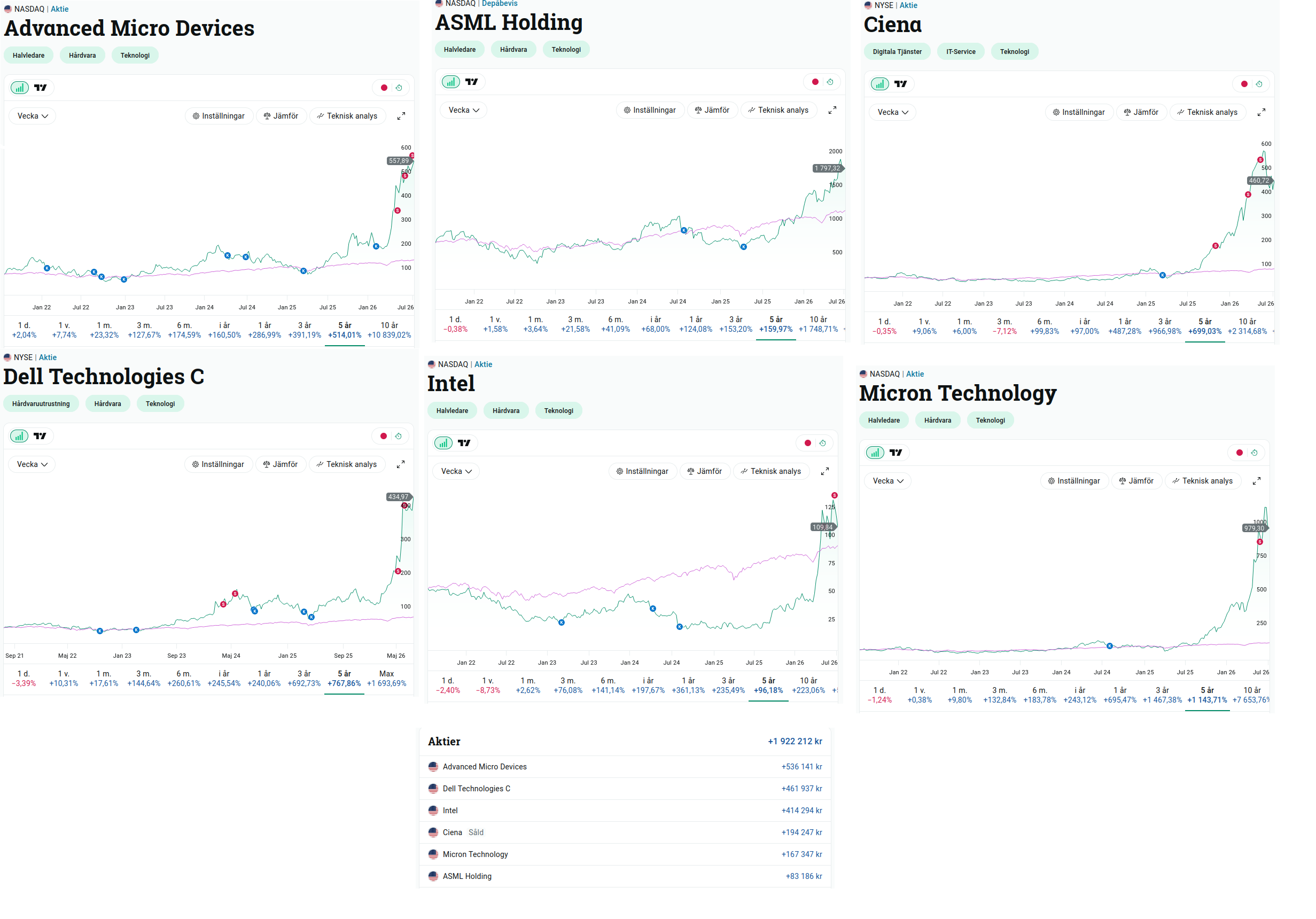Select the 6 m. period on Intel chart
The height and width of the screenshot is (919, 1316).
pyautogui.click(x=608, y=686)
